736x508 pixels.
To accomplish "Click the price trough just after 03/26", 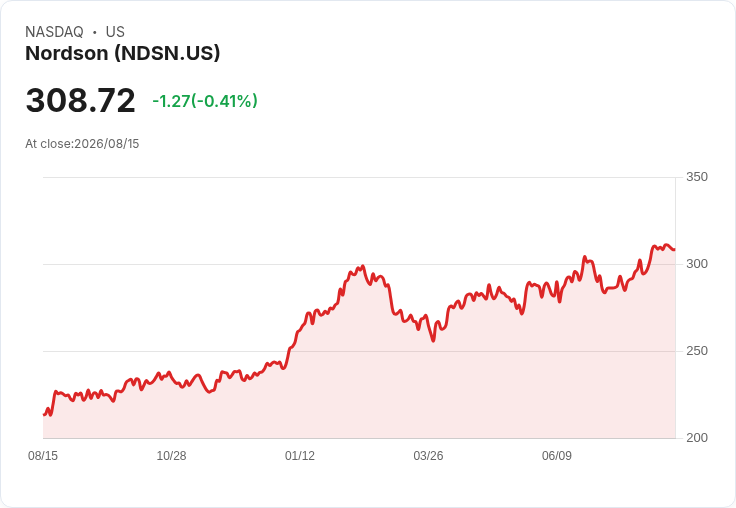I will click(433, 341).
